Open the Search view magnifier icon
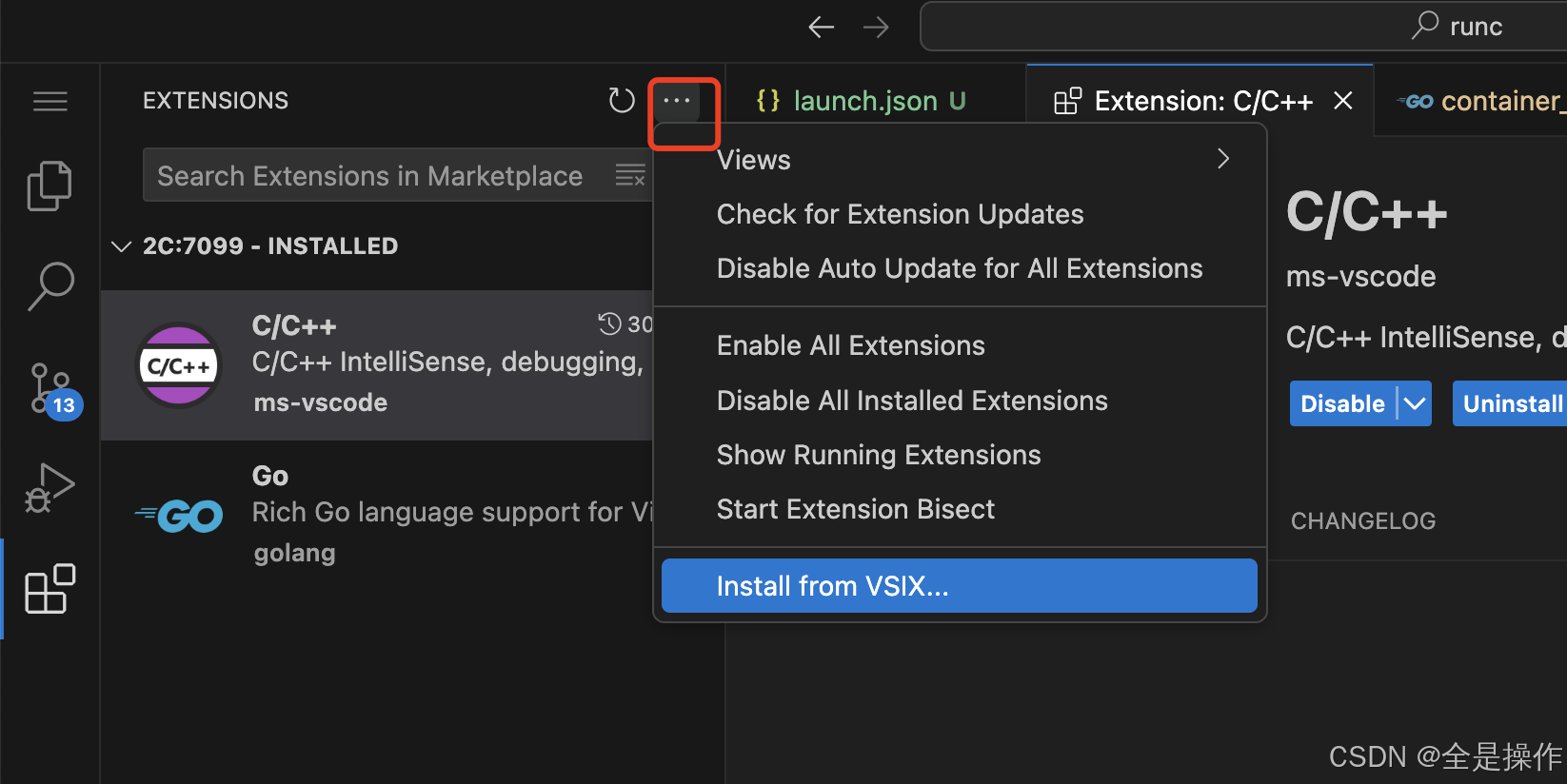 pyautogui.click(x=50, y=286)
